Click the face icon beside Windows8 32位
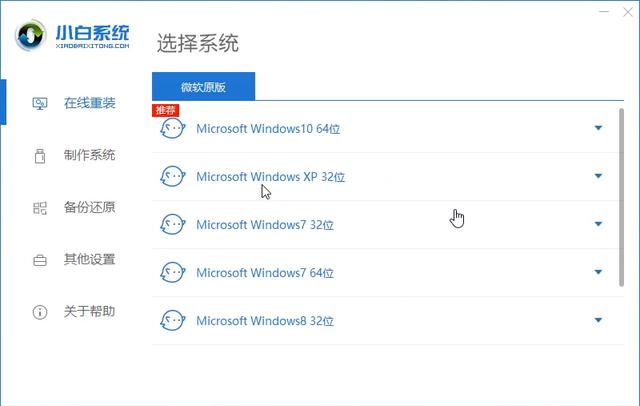640x406 pixels. point(172,320)
